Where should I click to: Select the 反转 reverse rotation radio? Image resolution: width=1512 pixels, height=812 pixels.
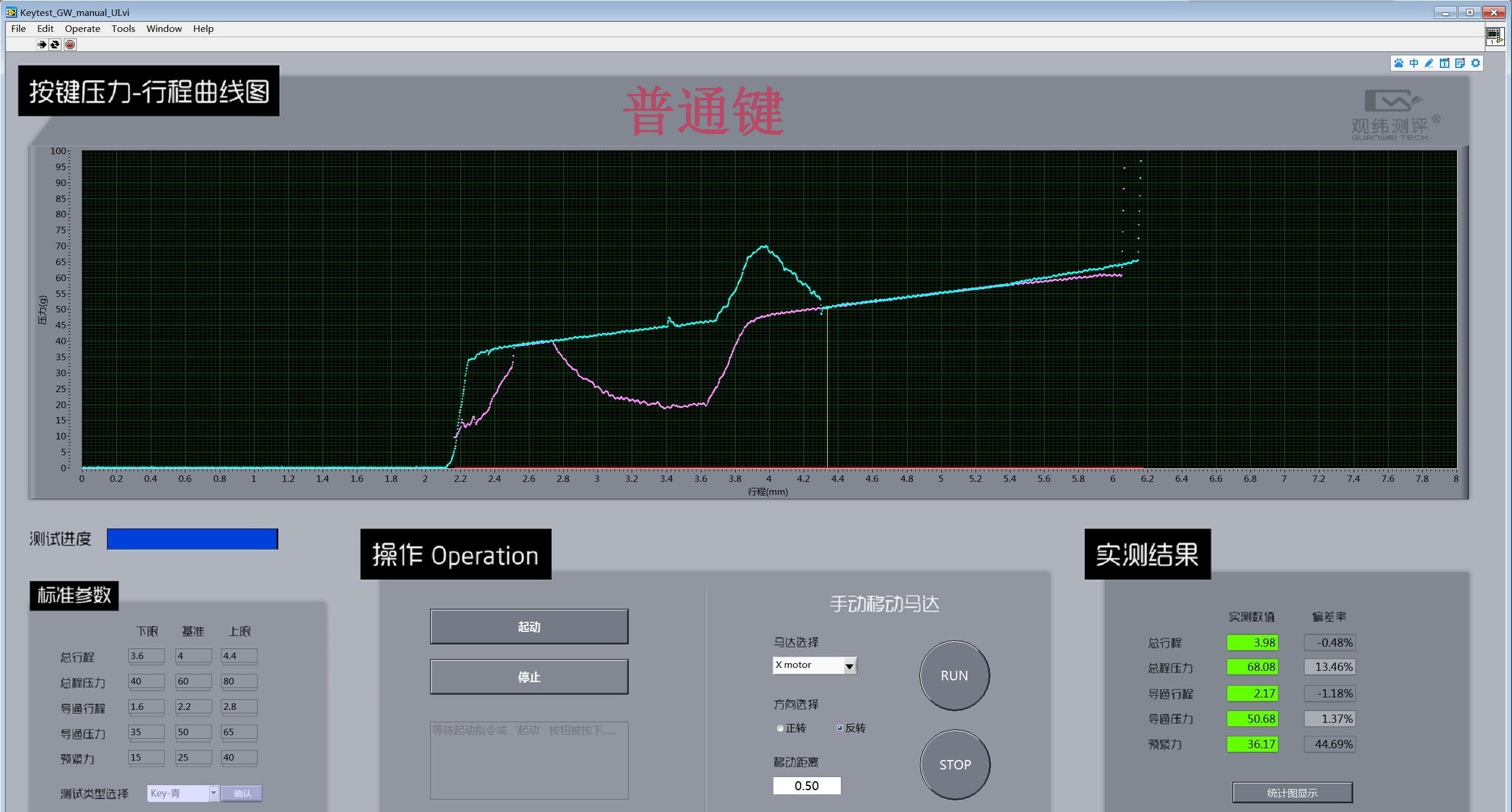(840, 728)
